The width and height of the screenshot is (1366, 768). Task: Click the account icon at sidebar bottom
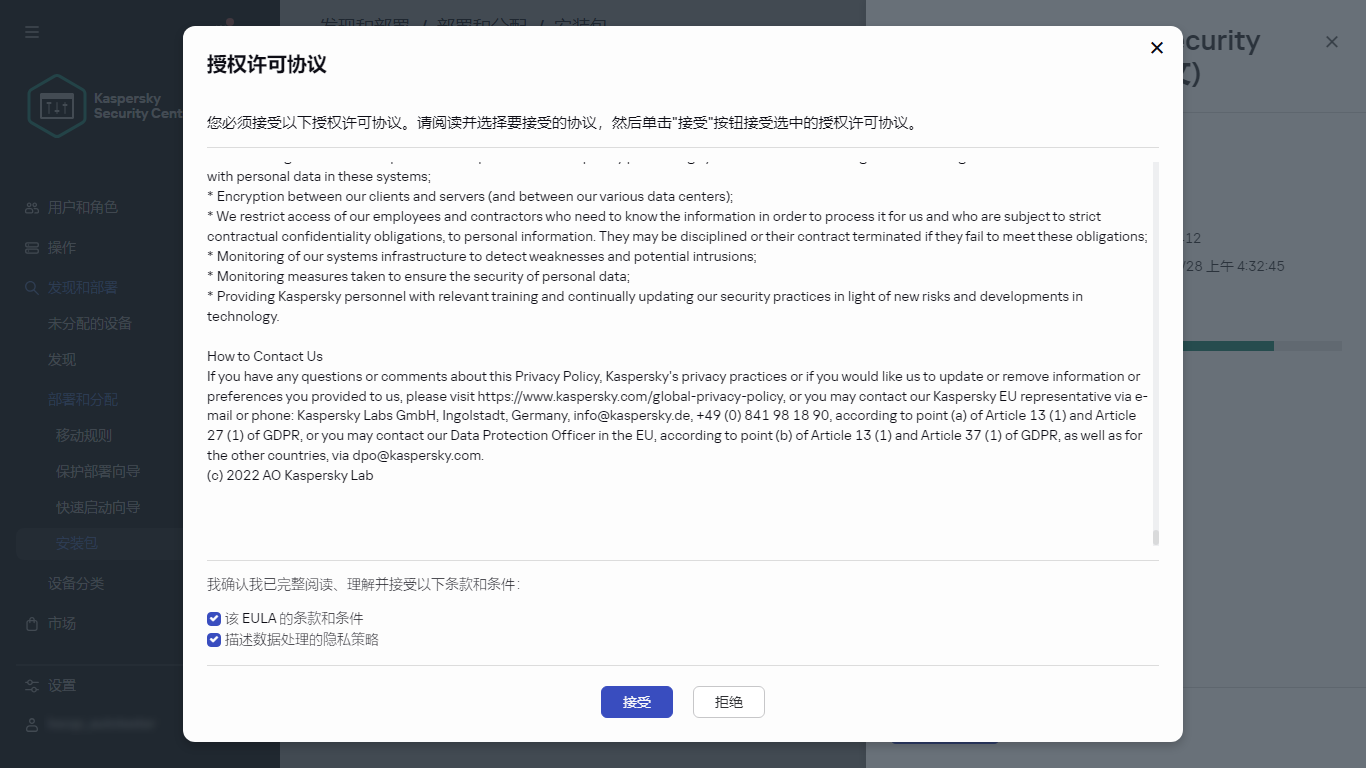31,724
